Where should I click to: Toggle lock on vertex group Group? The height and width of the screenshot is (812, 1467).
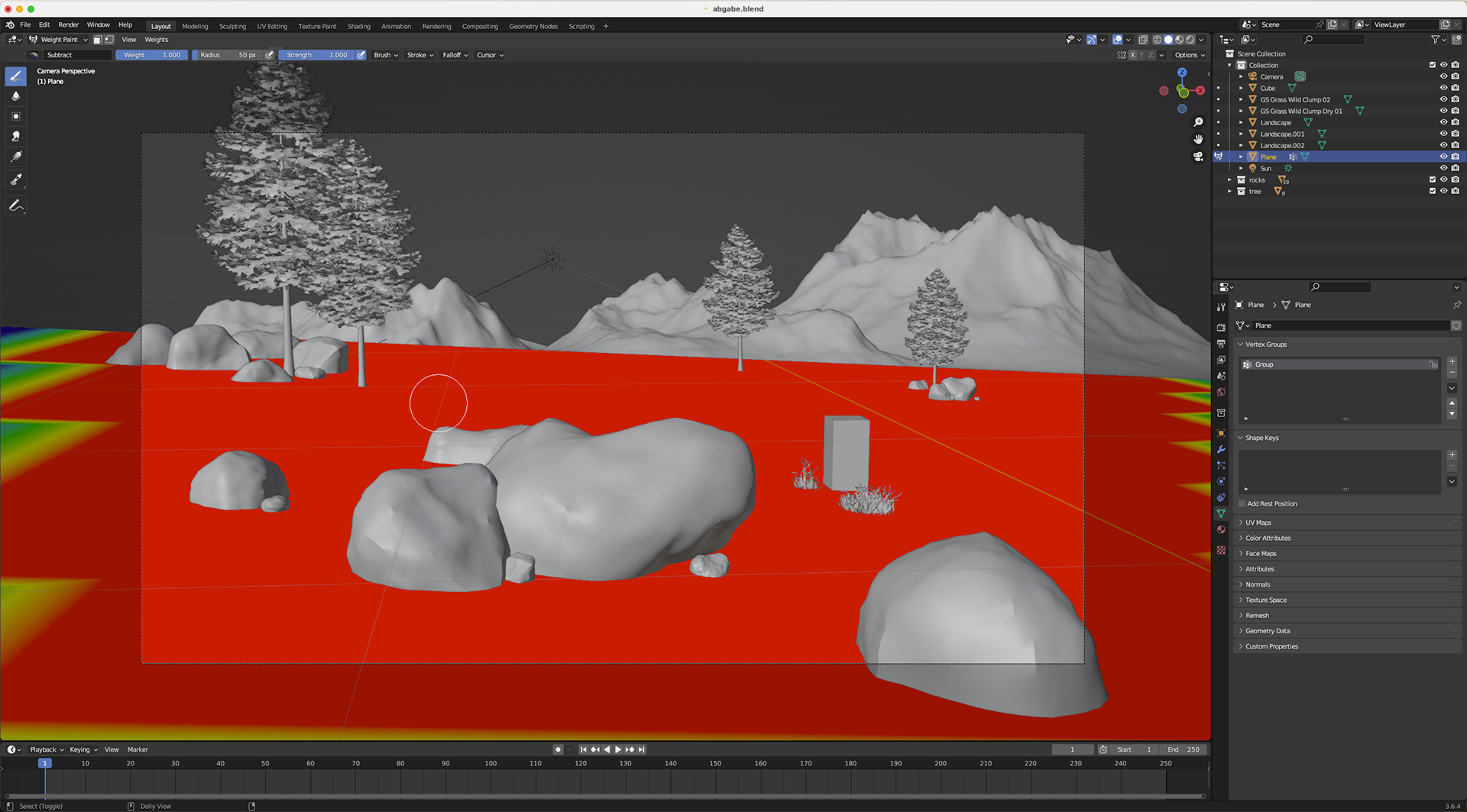[1433, 364]
